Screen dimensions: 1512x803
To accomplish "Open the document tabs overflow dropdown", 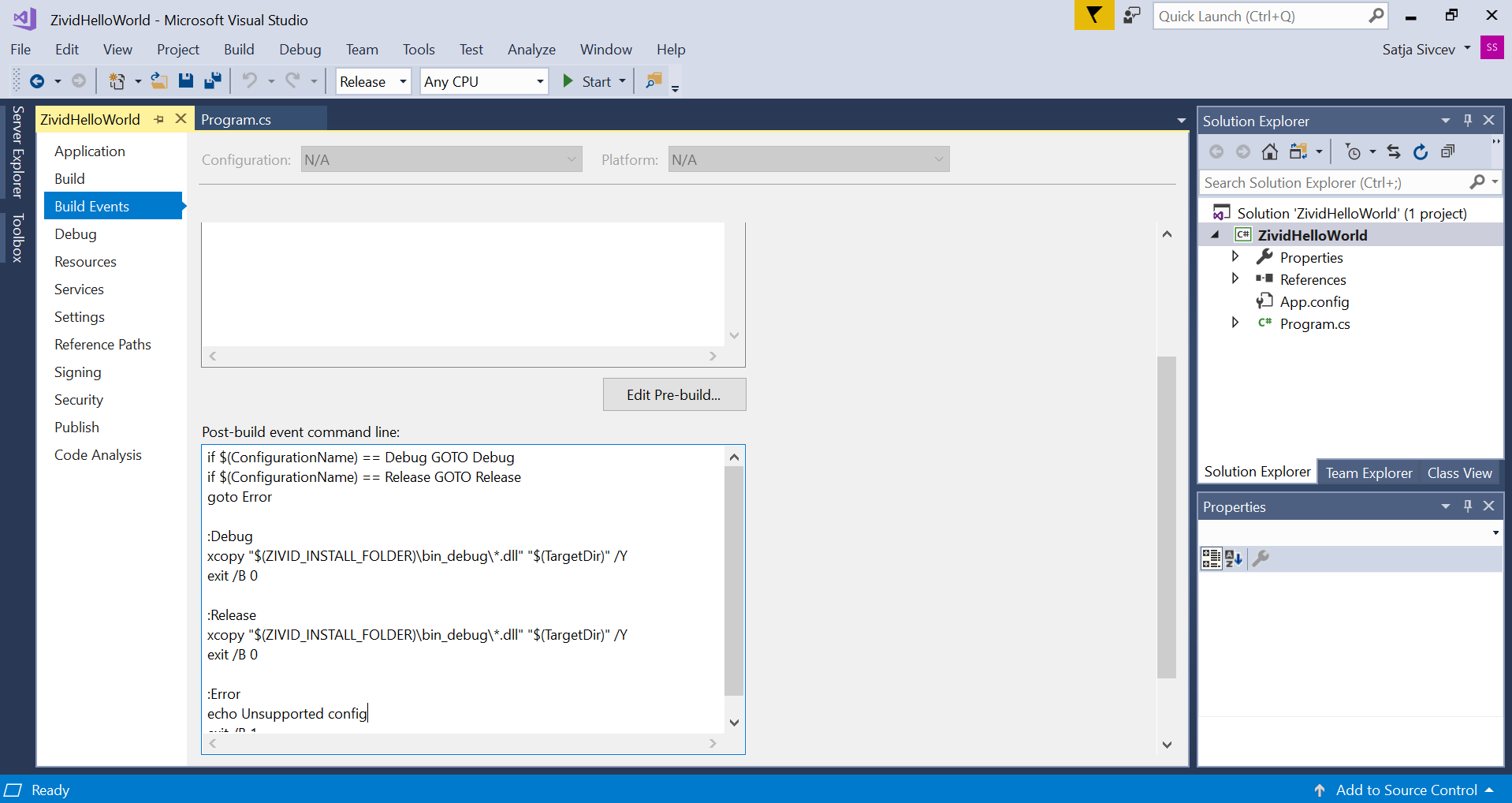I will [1181, 121].
